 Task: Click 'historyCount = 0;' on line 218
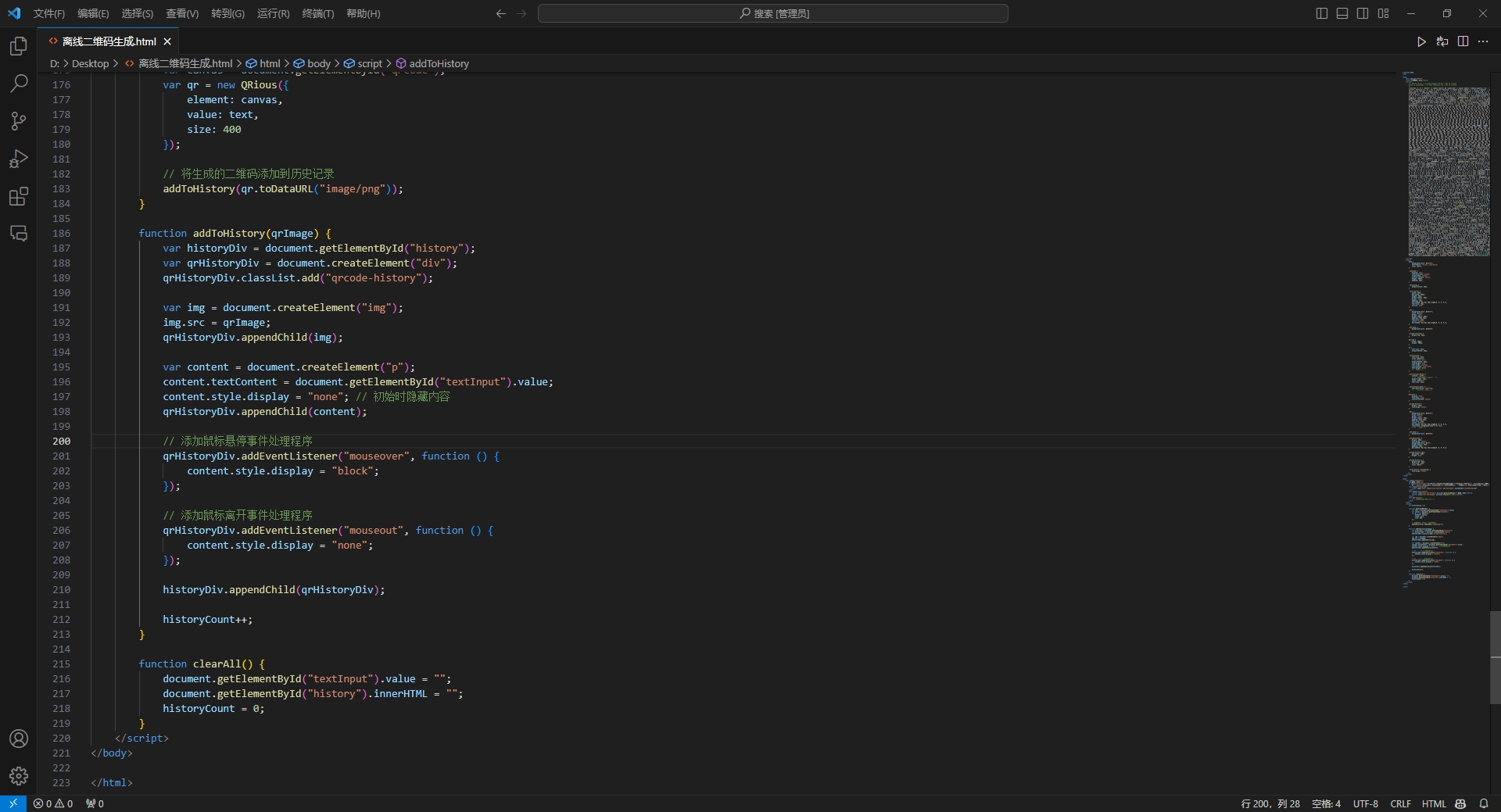pyautogui.click(x=213, y=708)
